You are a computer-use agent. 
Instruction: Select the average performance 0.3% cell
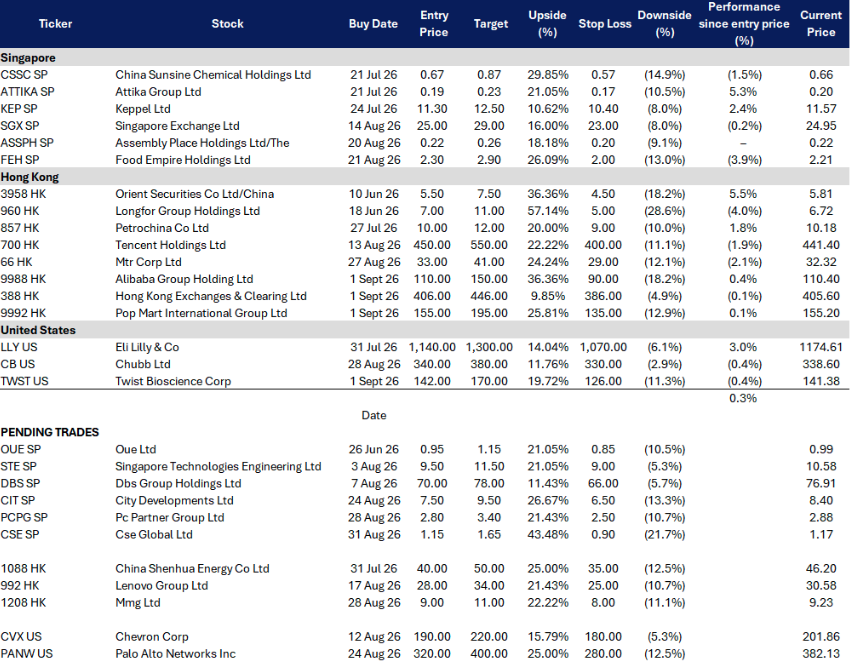click(743, 398)
